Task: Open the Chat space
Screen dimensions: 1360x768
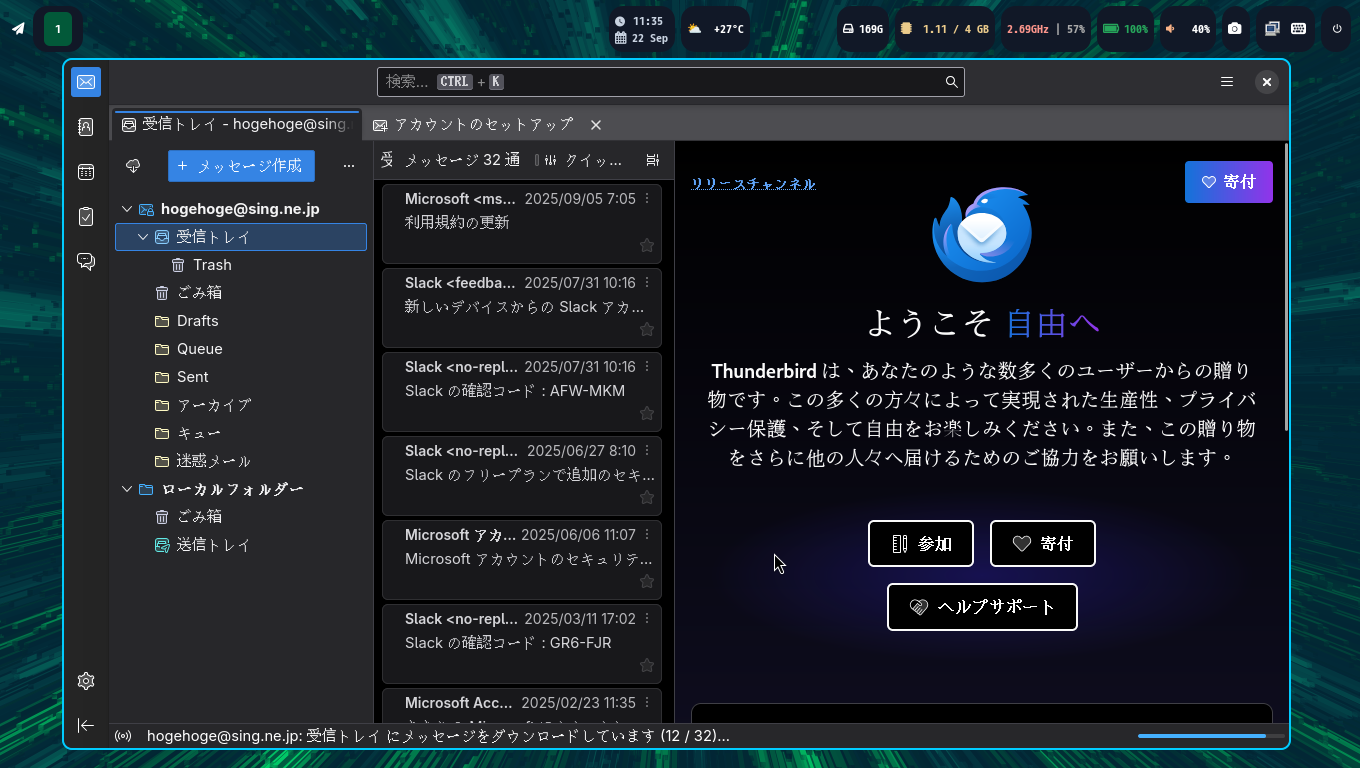Action: tap(86, 262)
